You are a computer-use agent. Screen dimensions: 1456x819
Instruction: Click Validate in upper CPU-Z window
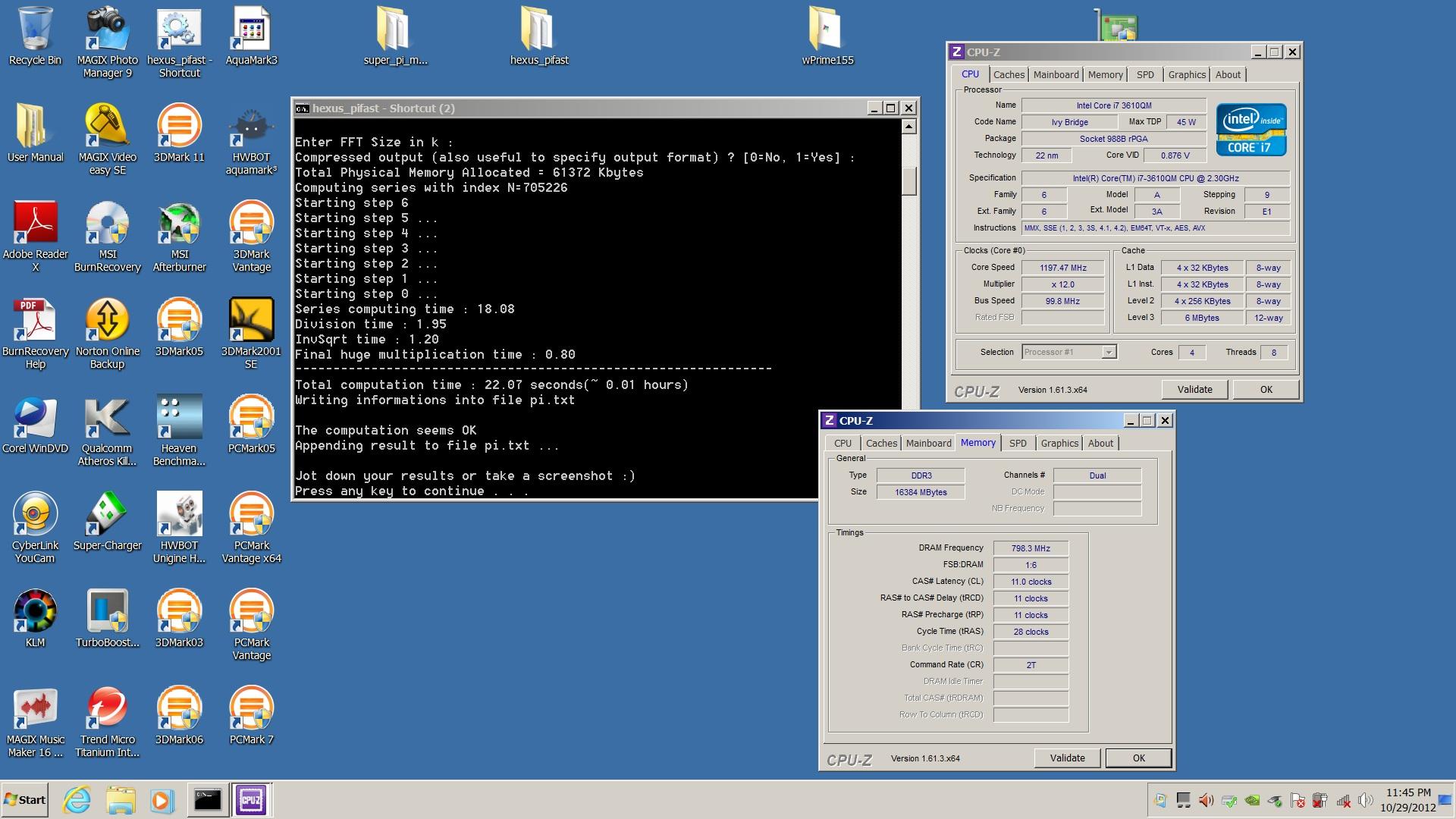1194,389
